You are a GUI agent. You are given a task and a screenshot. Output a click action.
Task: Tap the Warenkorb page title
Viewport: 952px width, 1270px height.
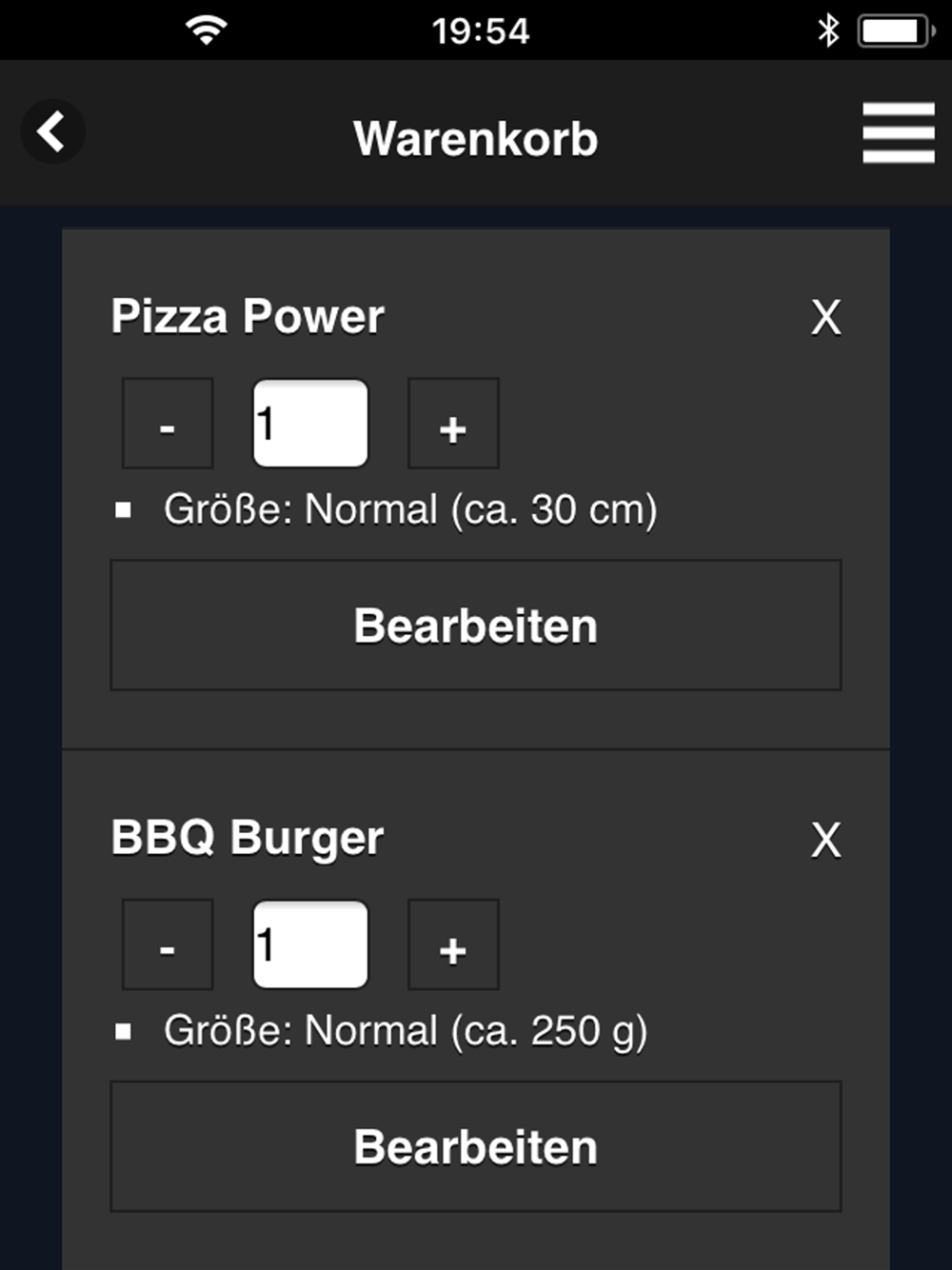[475, 139]
